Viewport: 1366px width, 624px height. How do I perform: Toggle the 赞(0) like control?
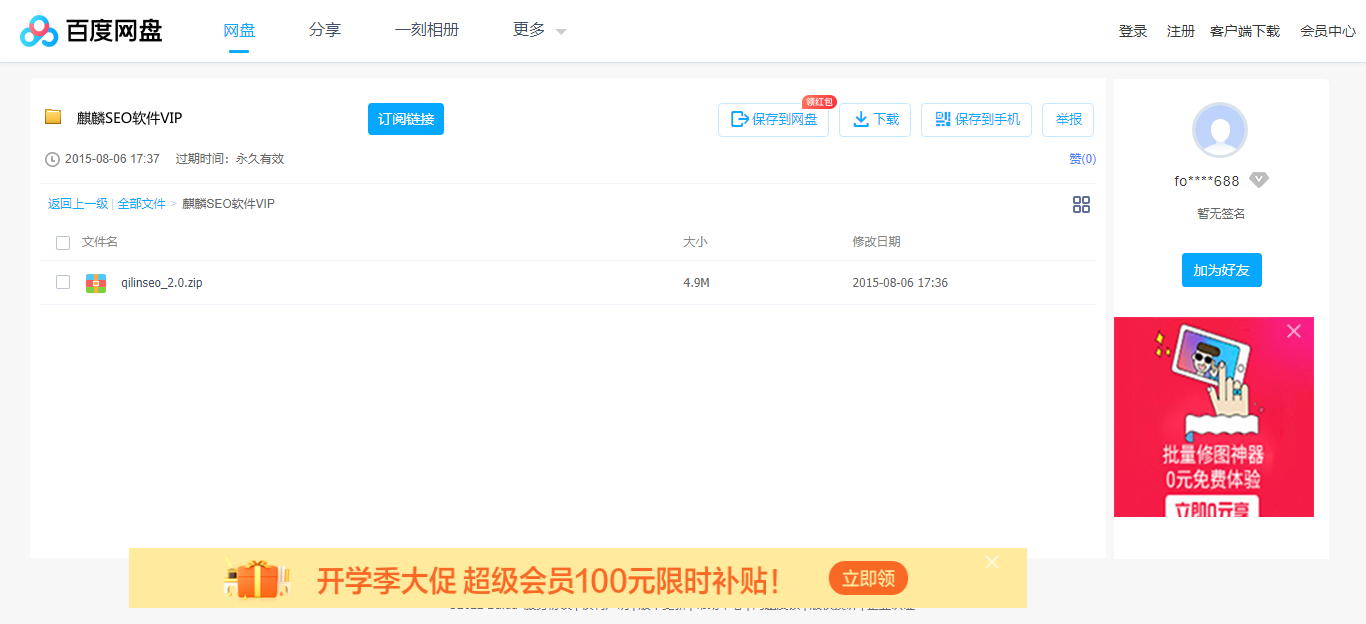pos(1082,158)
